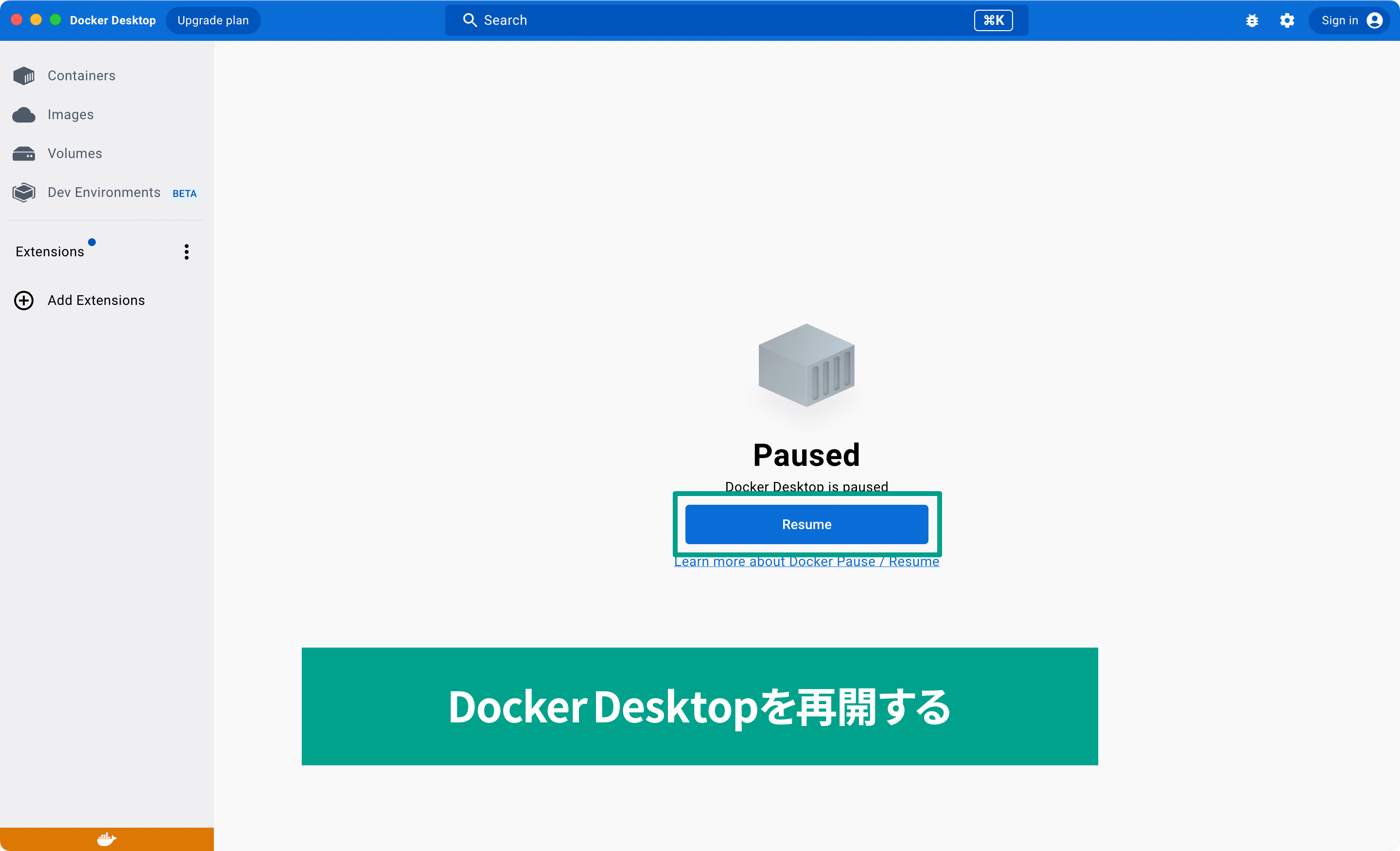Click the Sign in button

[1349, 20]
